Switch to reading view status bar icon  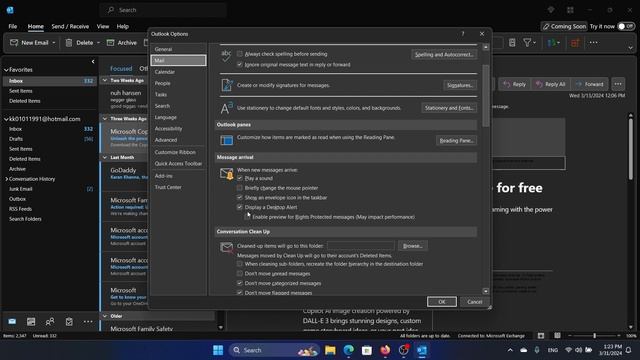(x=557, y=336)
